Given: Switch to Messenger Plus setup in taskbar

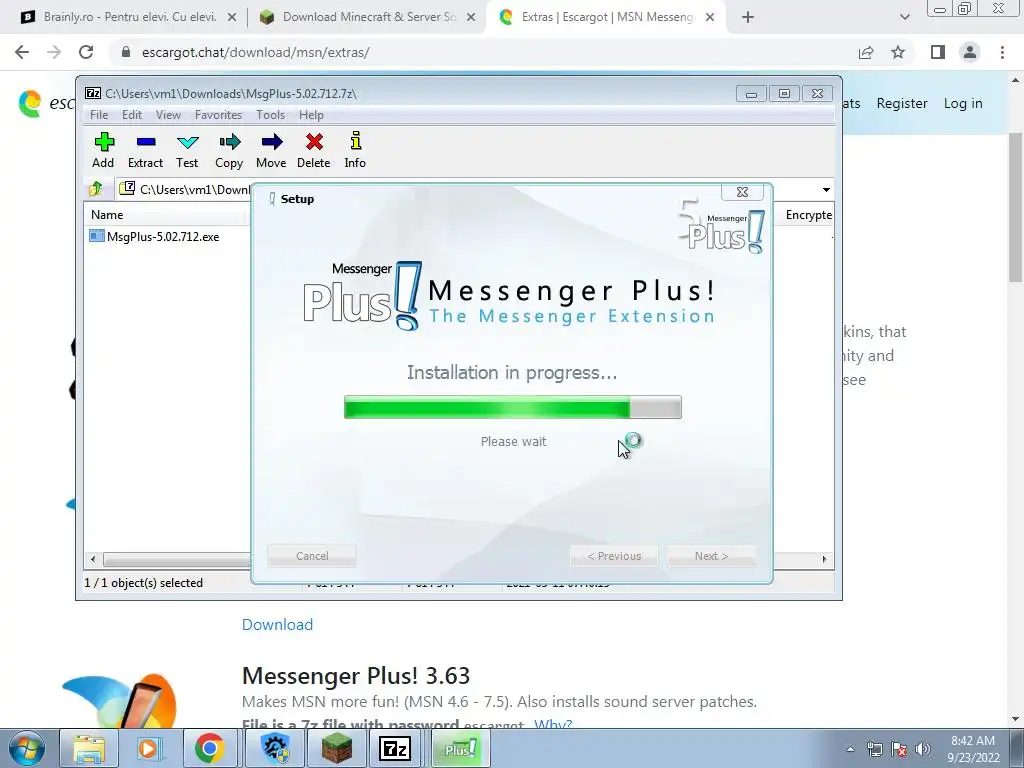Looking at the screenshot, I should coord(460,748).
